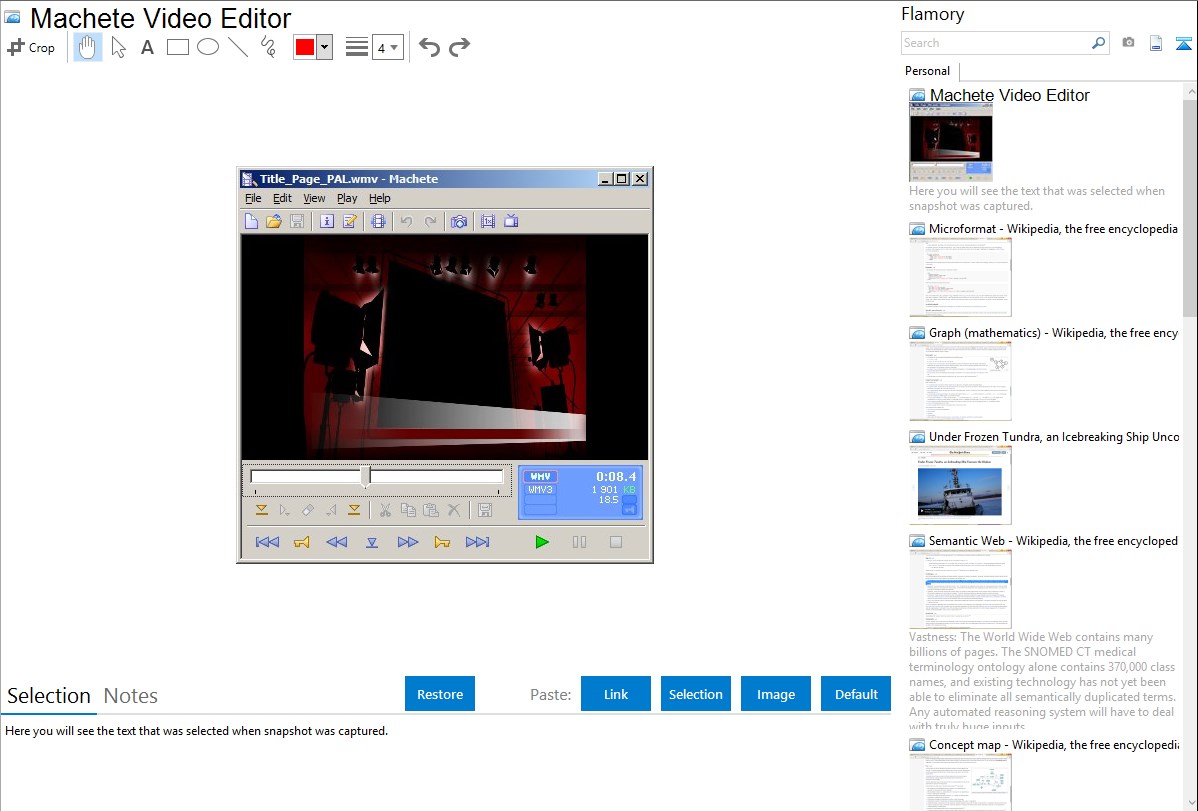The width and height of the screenshot is (1198, 811).
Task: Activate the hand pan tool
Action: tap(88, 47)
